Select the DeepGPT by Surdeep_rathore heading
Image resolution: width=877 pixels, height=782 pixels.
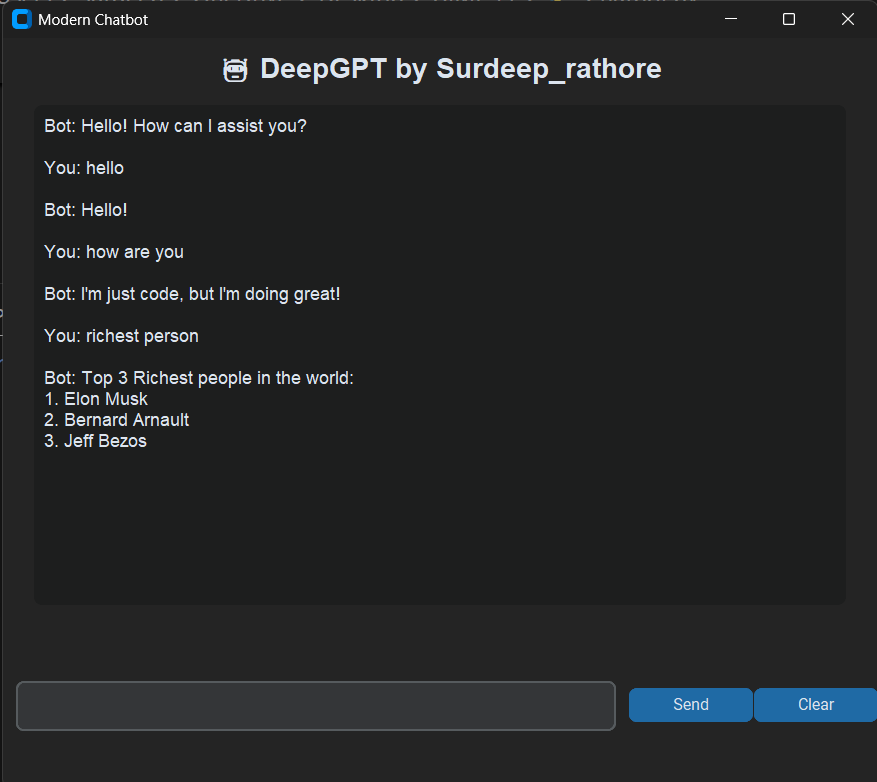coord(460,70)
